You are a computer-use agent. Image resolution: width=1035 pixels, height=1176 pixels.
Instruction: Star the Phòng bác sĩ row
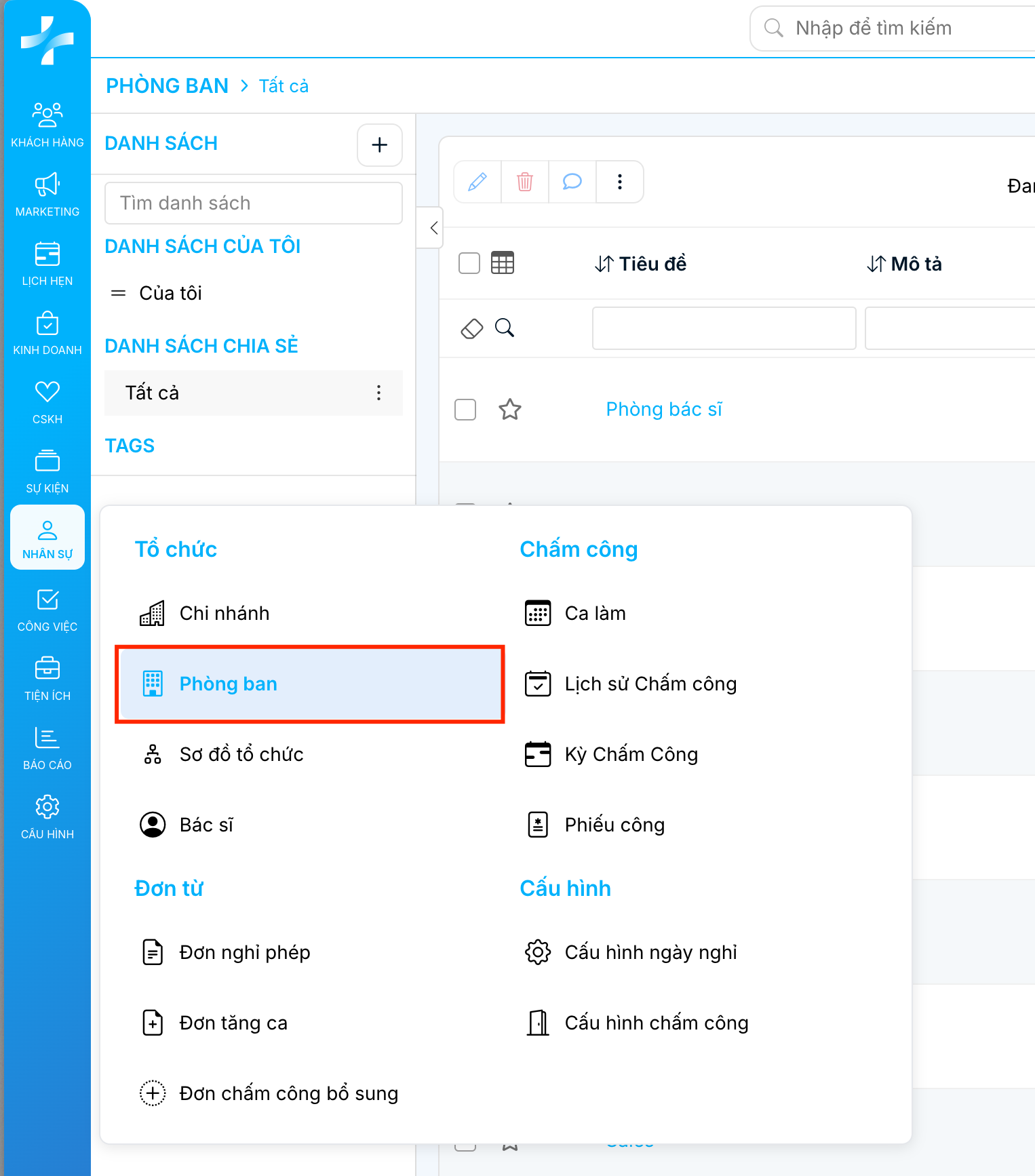click(x=510, y=410)
